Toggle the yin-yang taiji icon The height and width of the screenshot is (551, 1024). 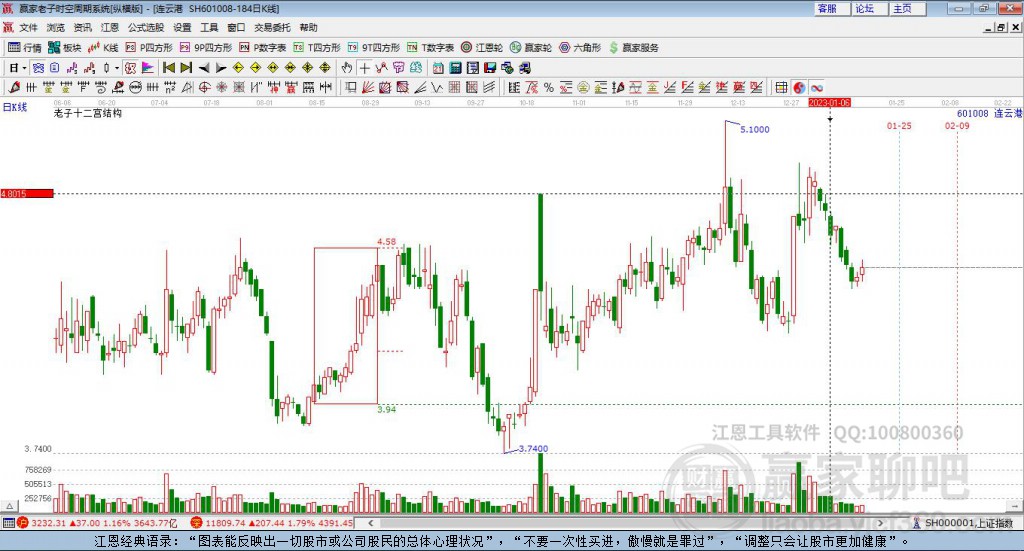pos(799,87)
